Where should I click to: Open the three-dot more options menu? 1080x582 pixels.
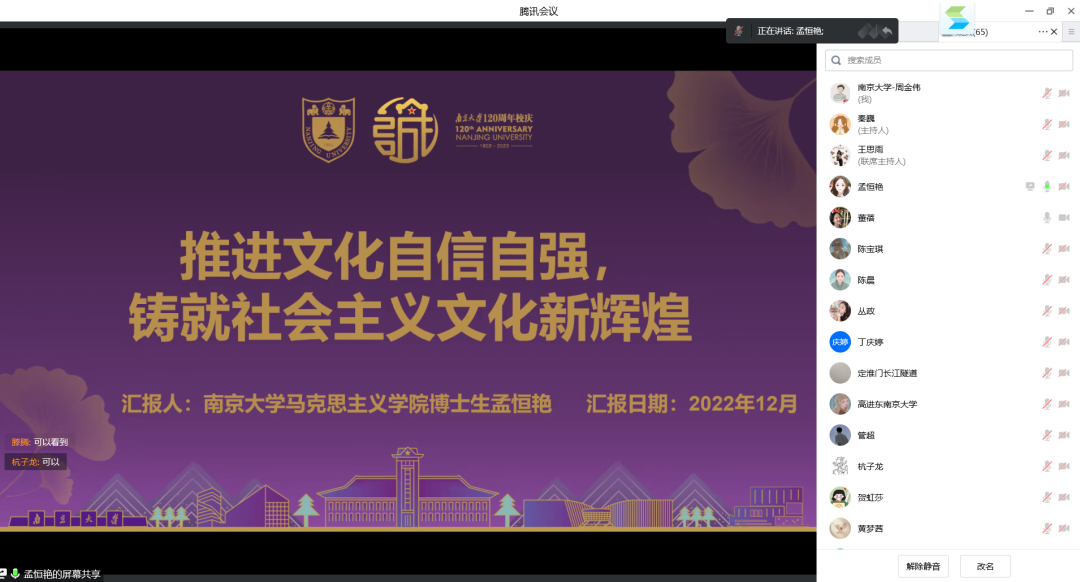1043,32
